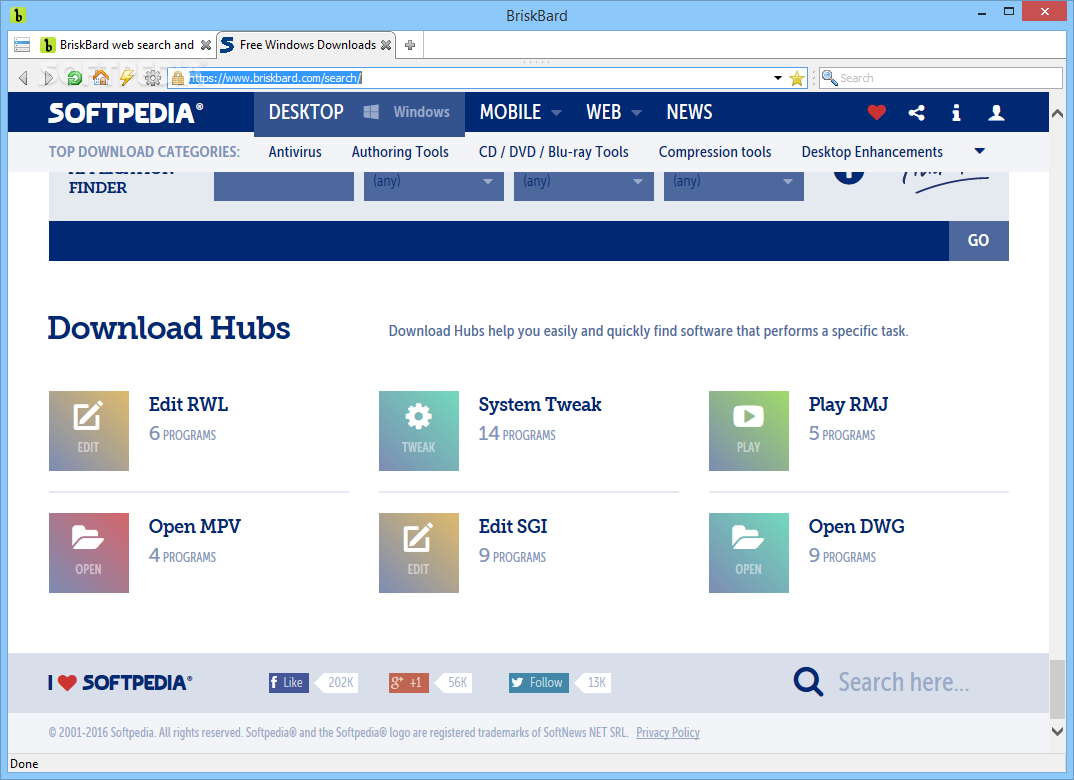1074x780 pixels.
Task: Open the user account icon
Action: tap(996, 112)
